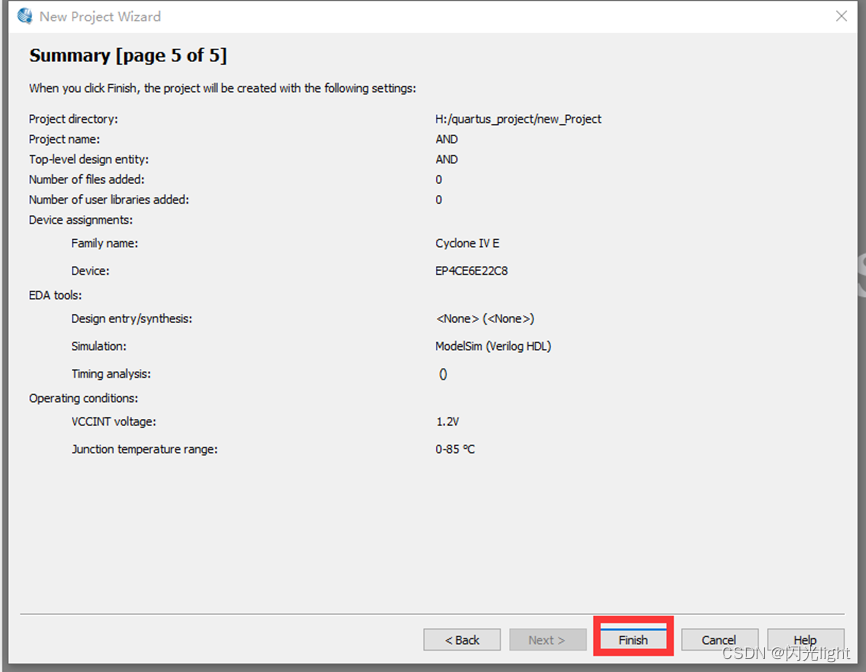Image resolution: width=866 pixels, height=672 pixels.
Task: Click the VCCINT voltage: label
Action: 114,422
